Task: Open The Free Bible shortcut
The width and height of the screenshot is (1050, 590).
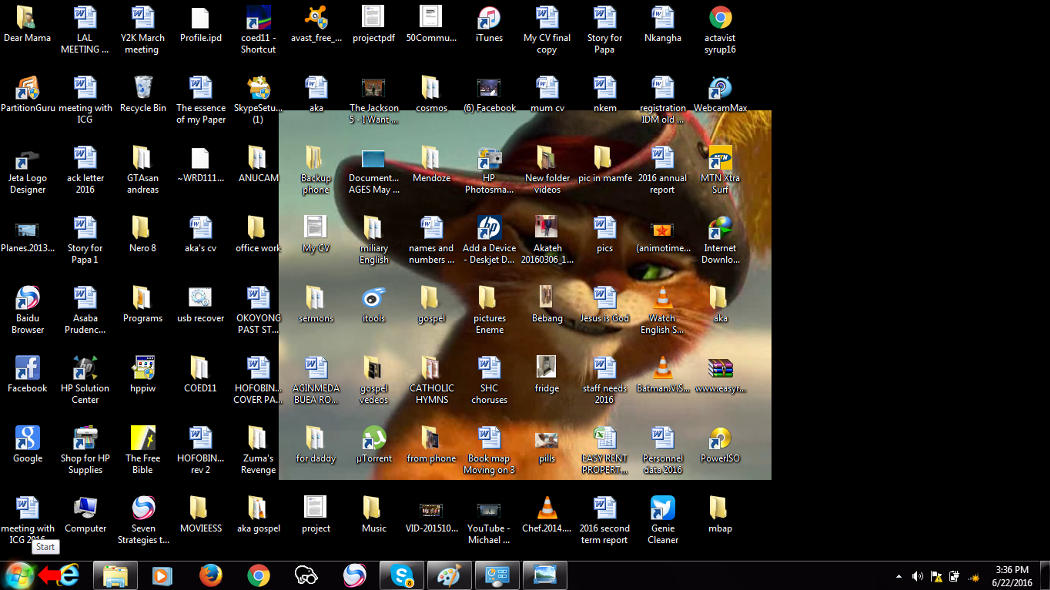Action: 143,450
